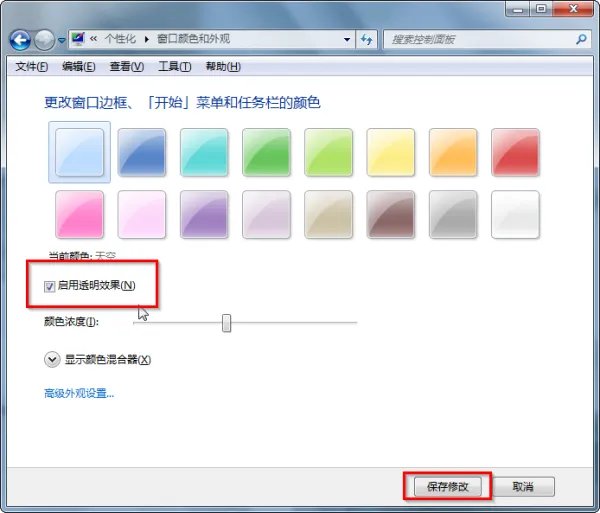Select the teal color swatch
Screen dimensions: 600x513
click(x=204, y=152)
